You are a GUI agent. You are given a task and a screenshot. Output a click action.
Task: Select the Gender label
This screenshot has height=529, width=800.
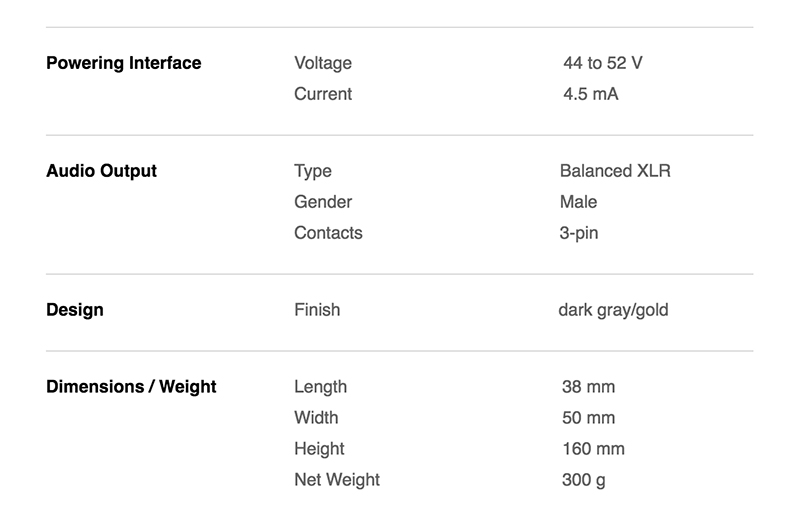323,202
